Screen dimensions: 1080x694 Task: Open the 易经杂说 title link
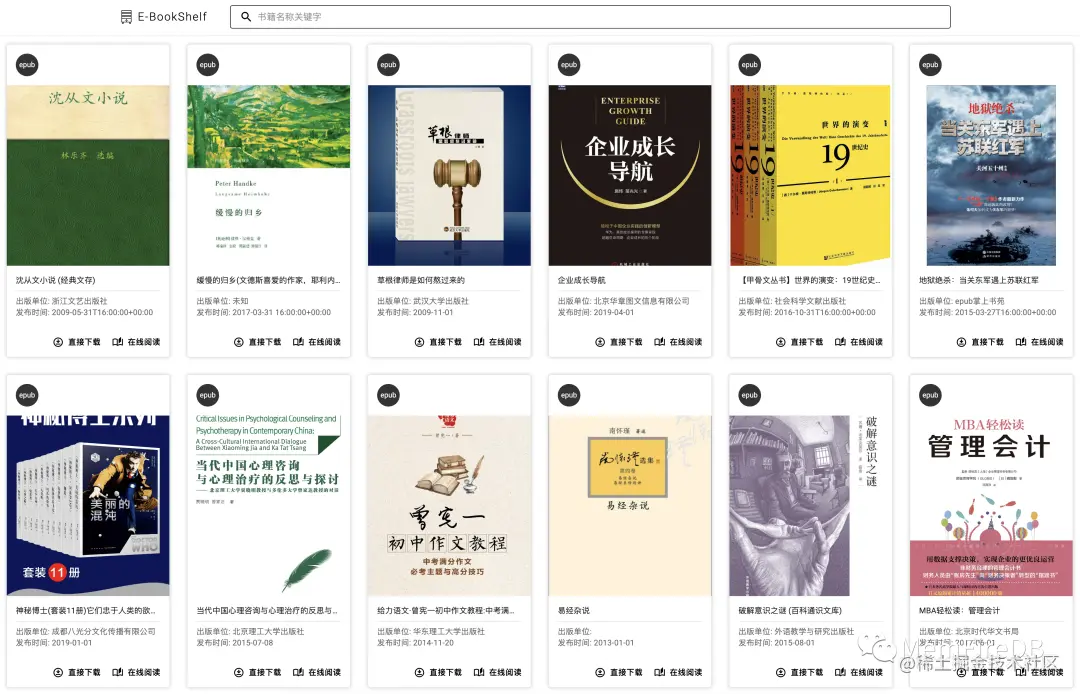click(x=574, y=611)
